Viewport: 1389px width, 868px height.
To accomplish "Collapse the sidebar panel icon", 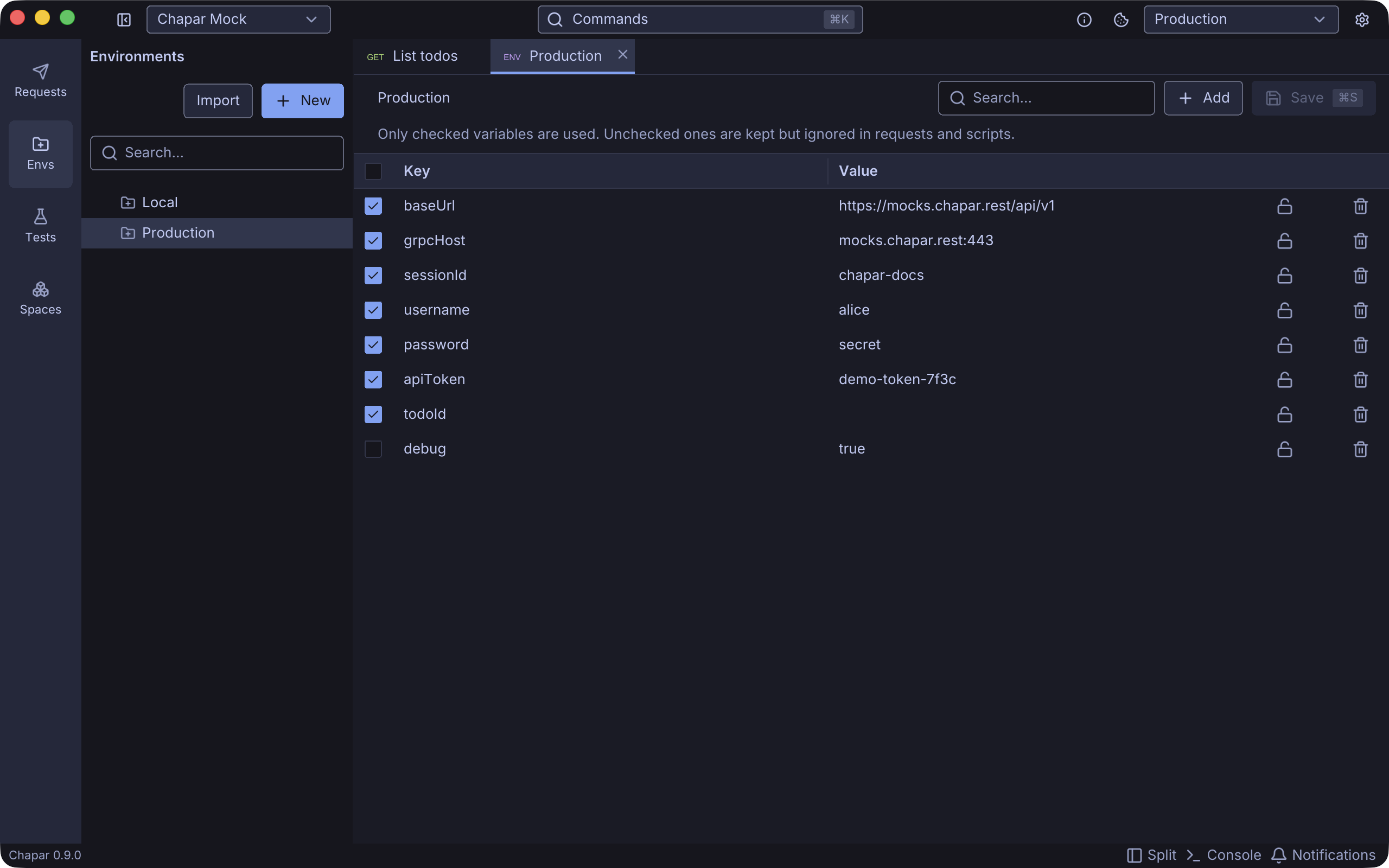I will click(124, 20).
